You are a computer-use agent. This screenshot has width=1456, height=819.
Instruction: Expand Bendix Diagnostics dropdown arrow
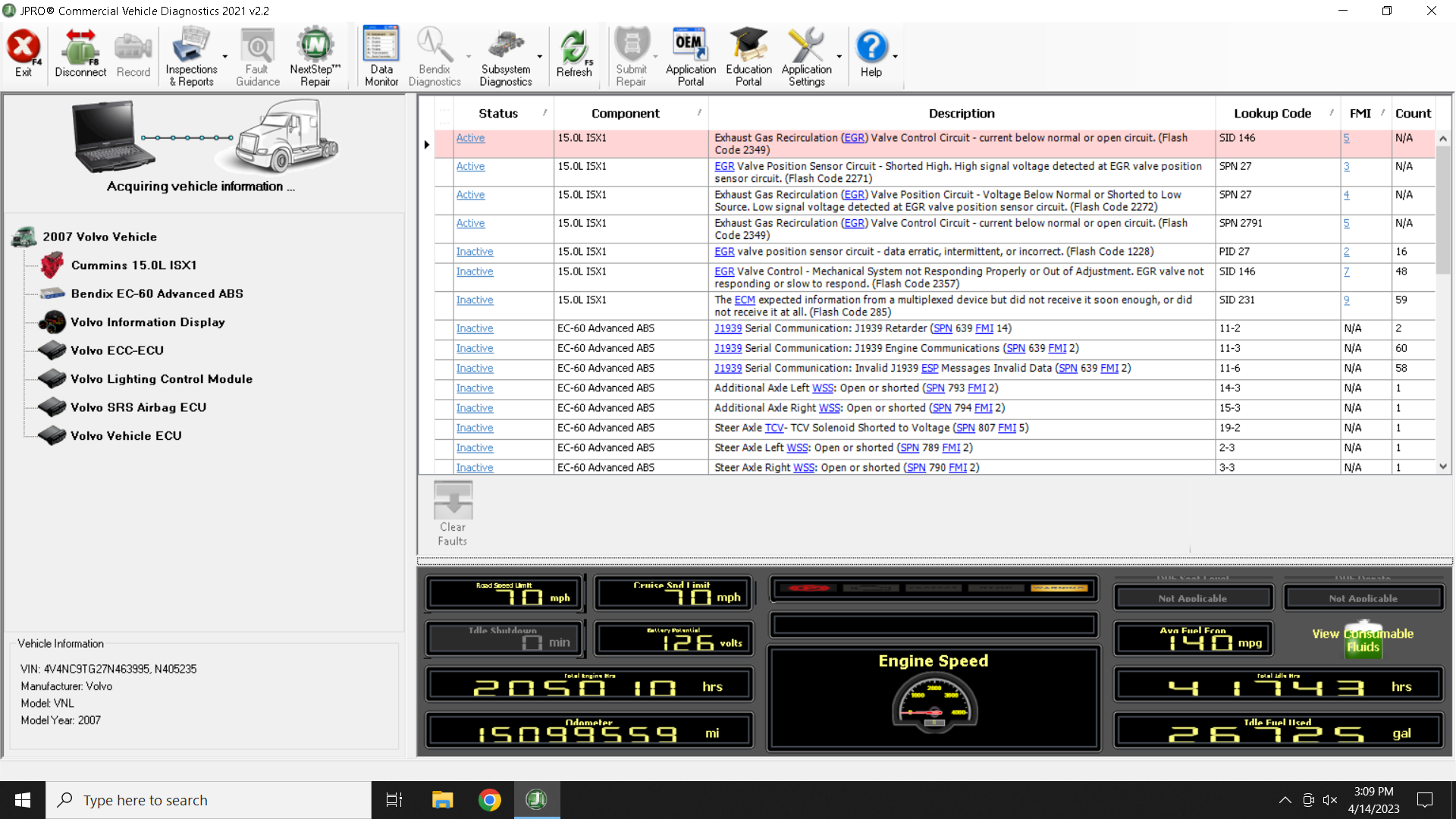click(x=469, y=57)
